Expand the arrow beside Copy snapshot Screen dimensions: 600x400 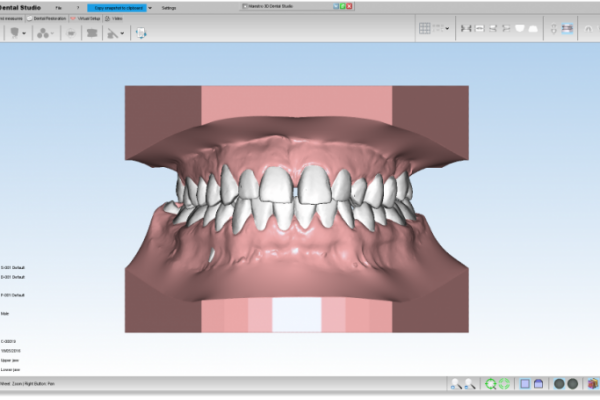(150, 7)
